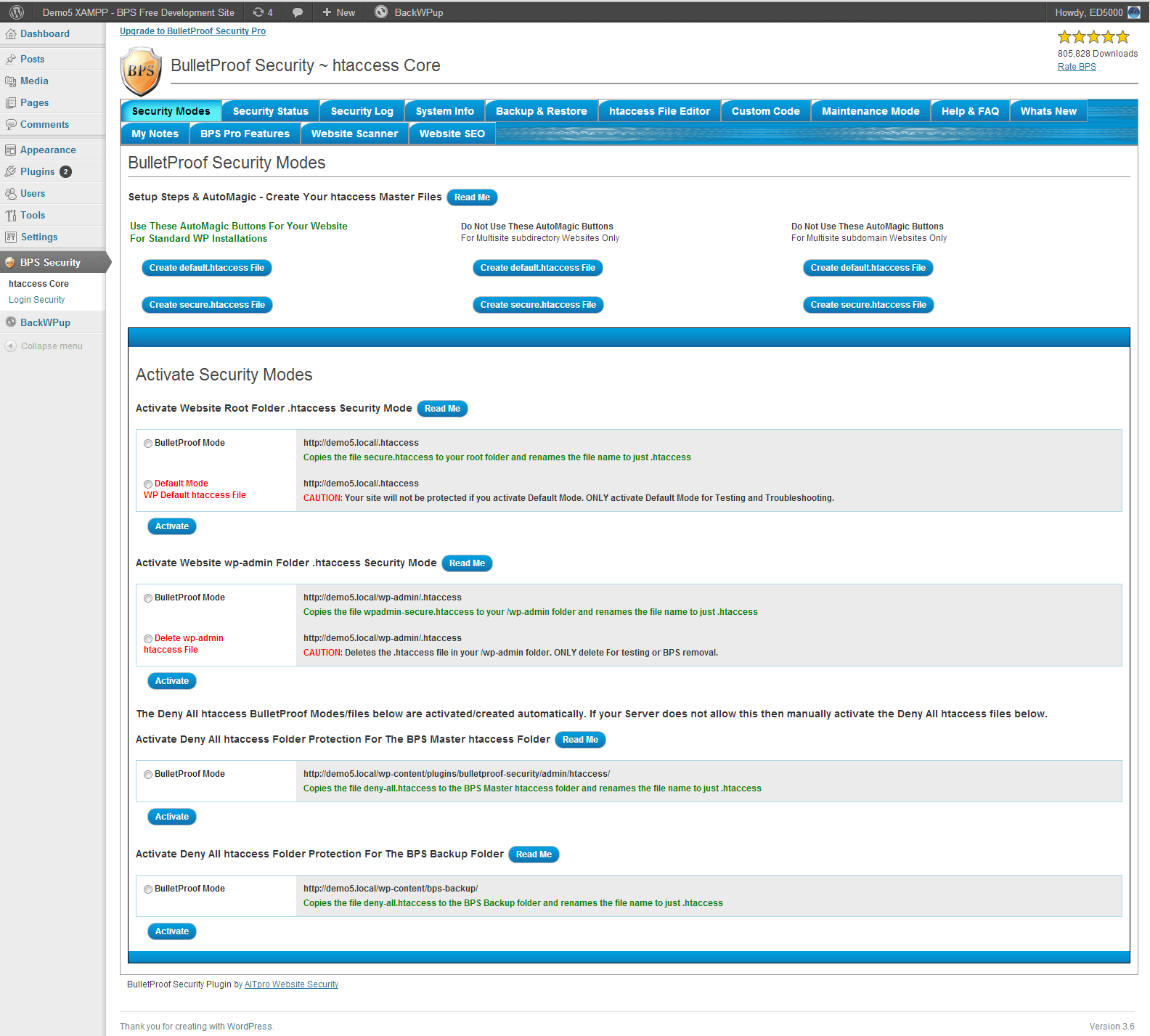Create default.htaccess File for Multisite subdirectory
This screenshot has height=1036, width=1150.
(538, 268)
